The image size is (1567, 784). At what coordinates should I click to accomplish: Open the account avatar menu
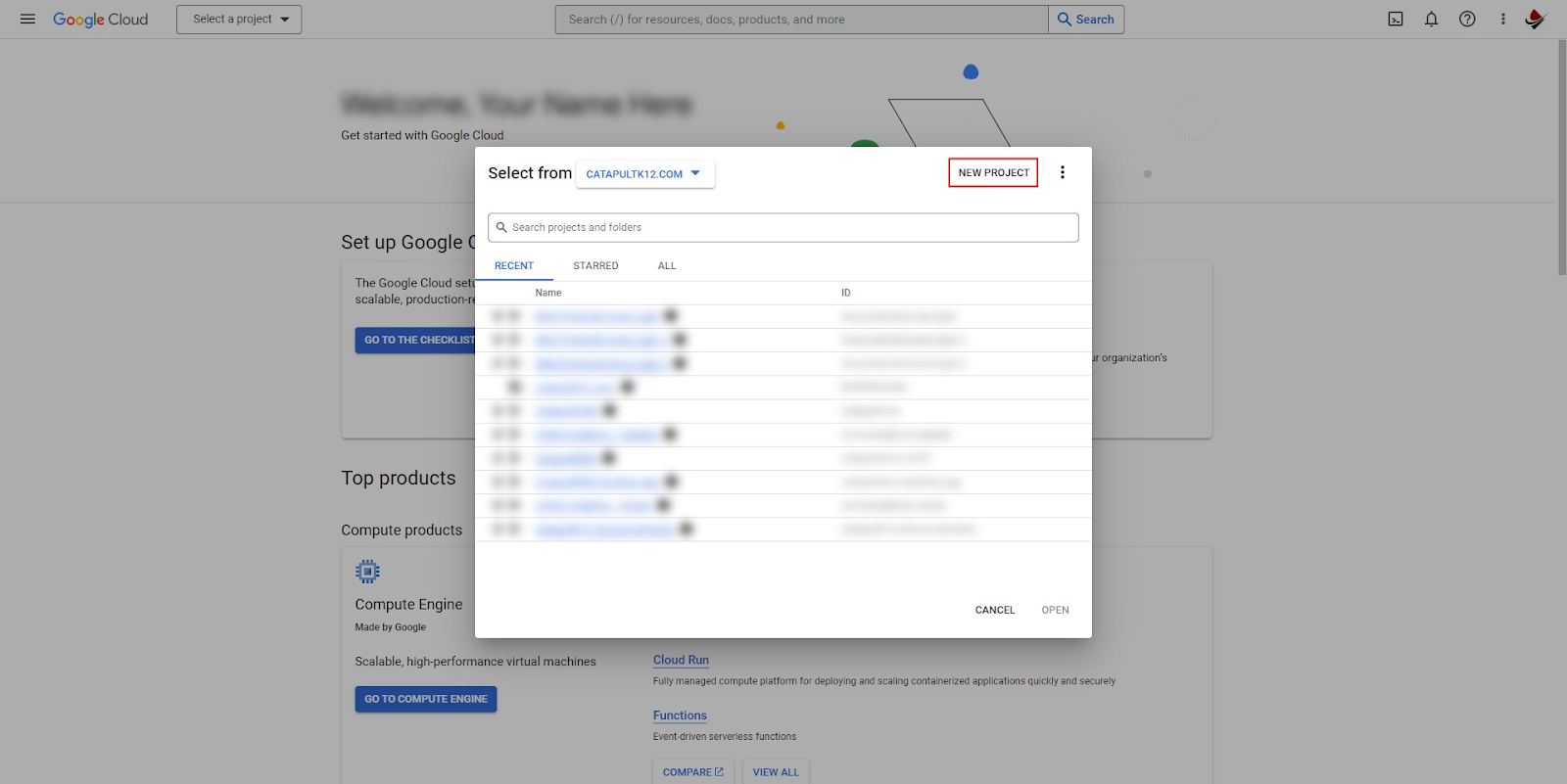(x=1535, y=19)
